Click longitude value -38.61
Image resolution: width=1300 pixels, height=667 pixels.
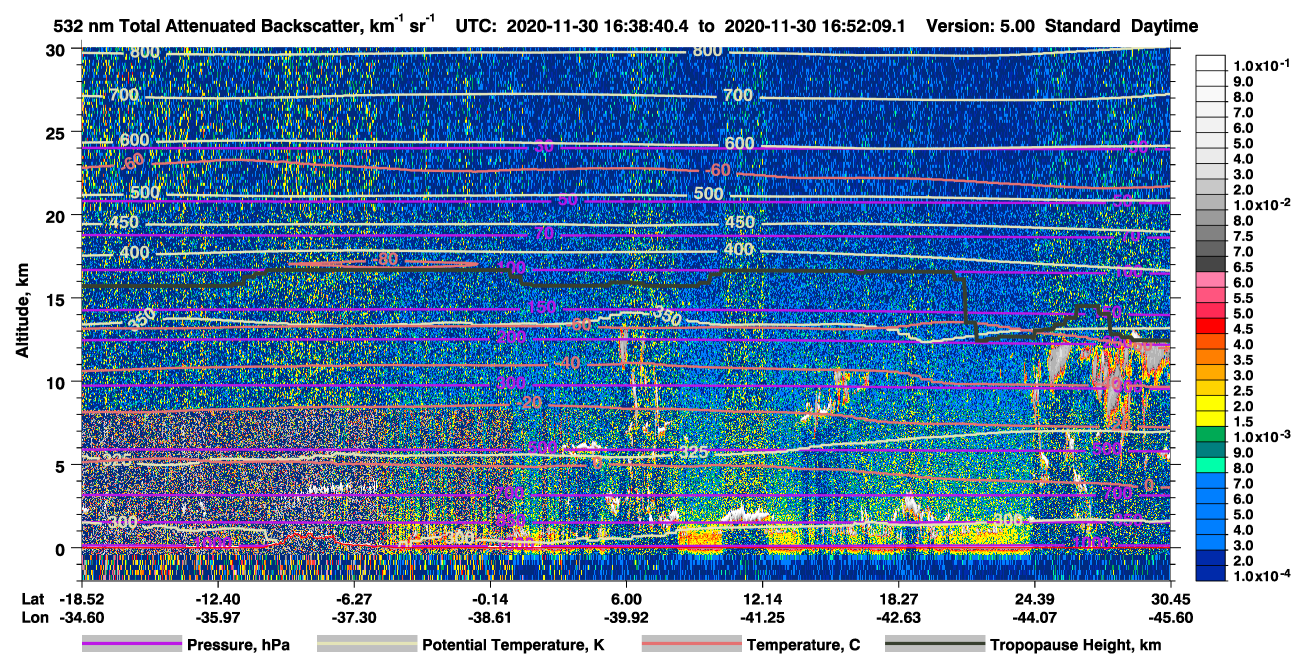tap(490, 618)
